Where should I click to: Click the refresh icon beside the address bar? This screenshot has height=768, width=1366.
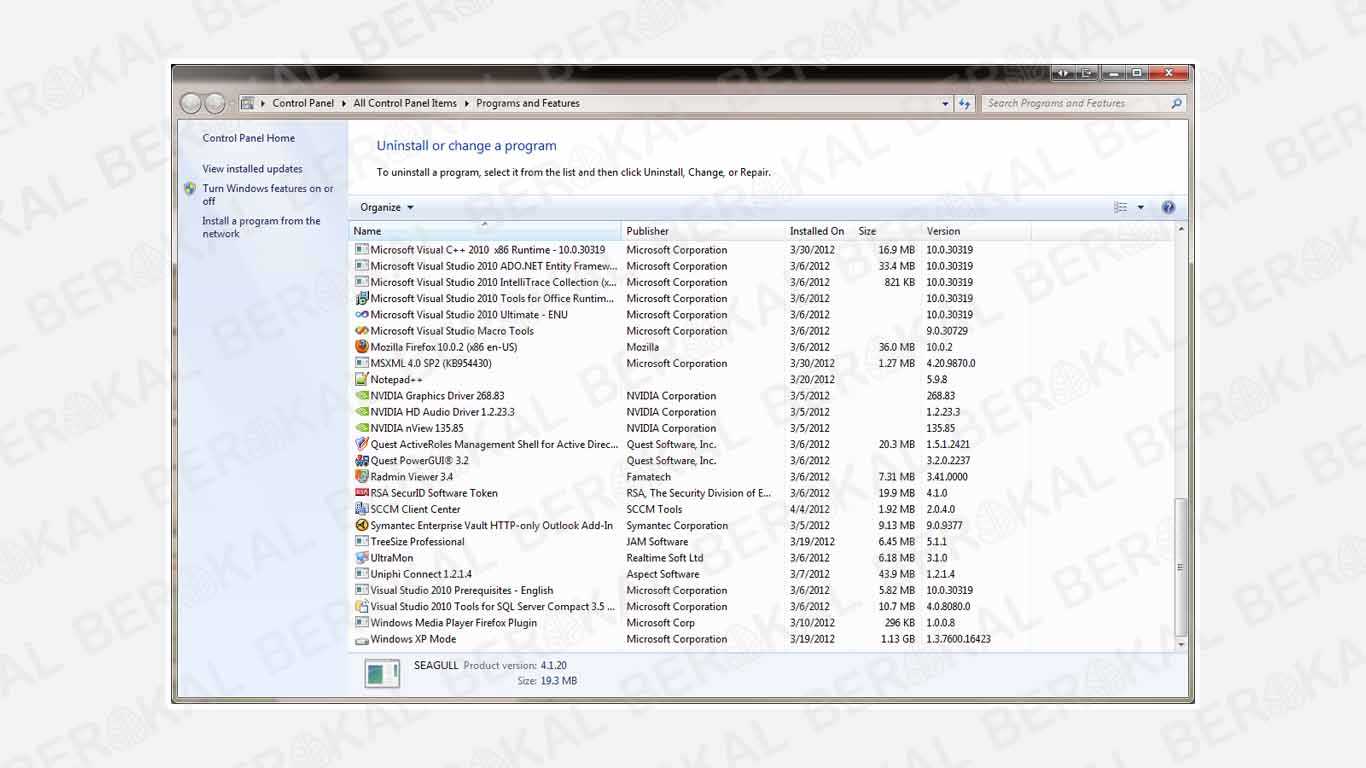(x=964, y=103)
